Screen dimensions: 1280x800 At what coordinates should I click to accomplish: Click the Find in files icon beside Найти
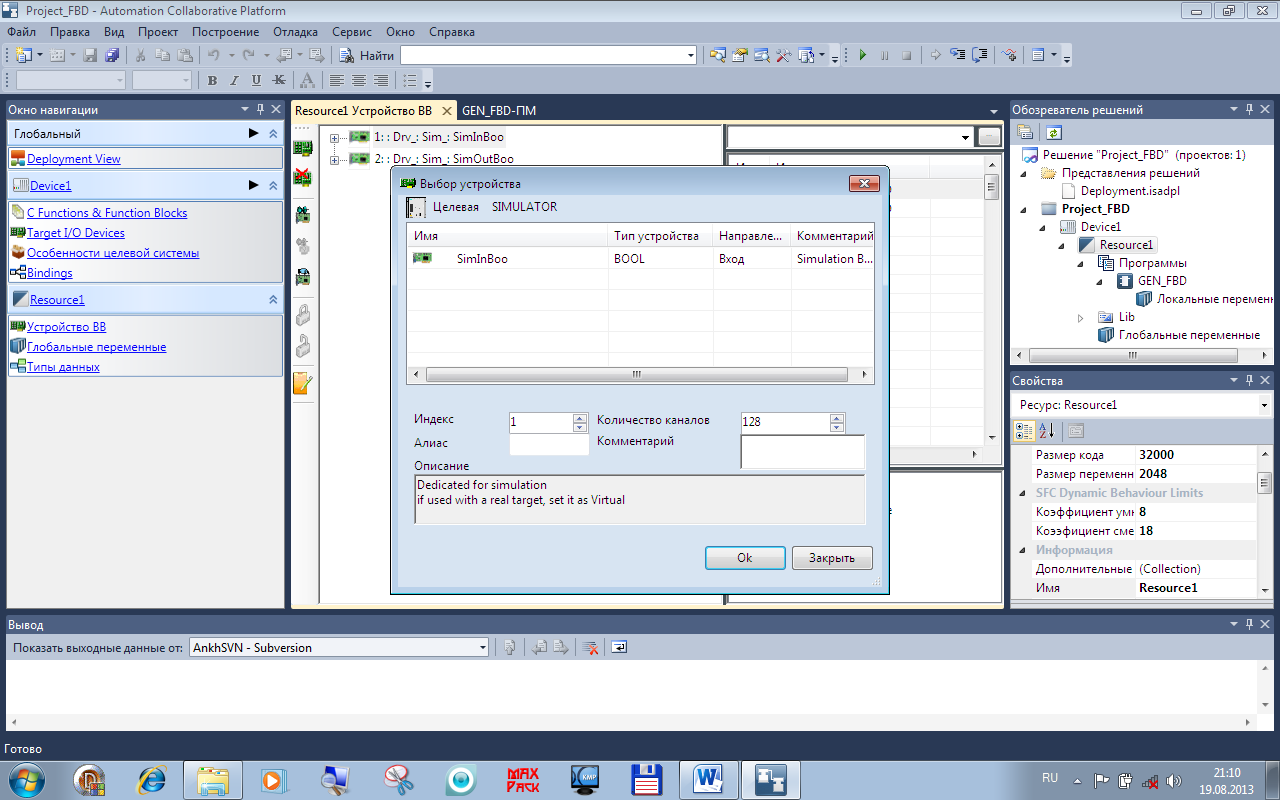347,56
